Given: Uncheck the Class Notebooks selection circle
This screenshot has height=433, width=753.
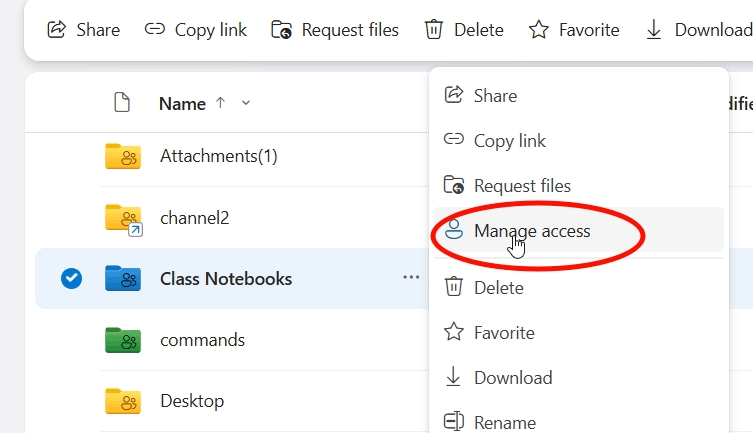Looking at the screenshot, I should (71, 279).
